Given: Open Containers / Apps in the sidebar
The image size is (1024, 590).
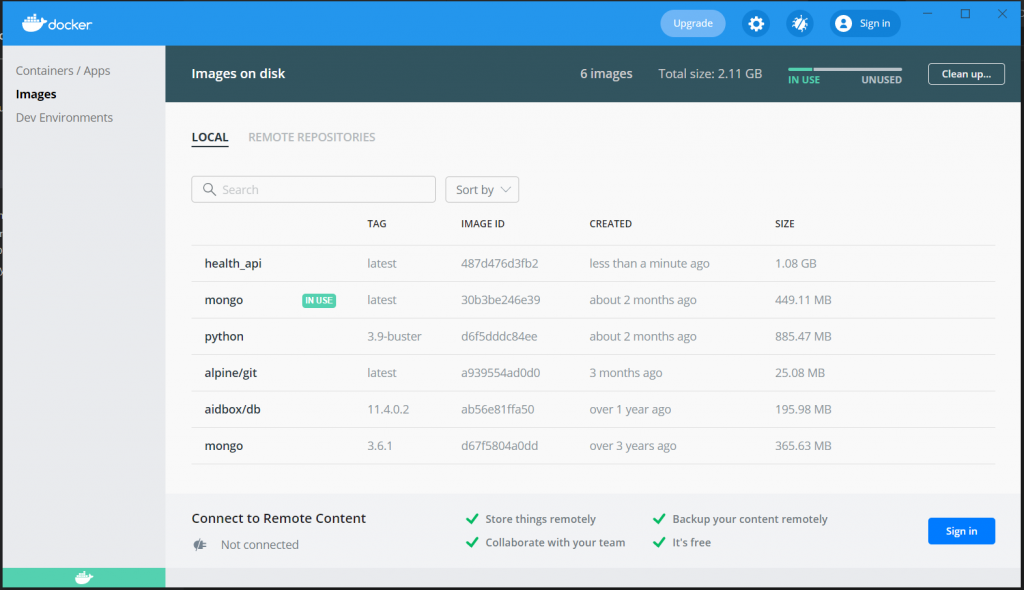Looking at the screenshot, I should pyautogui.click(x=63, y=71).
